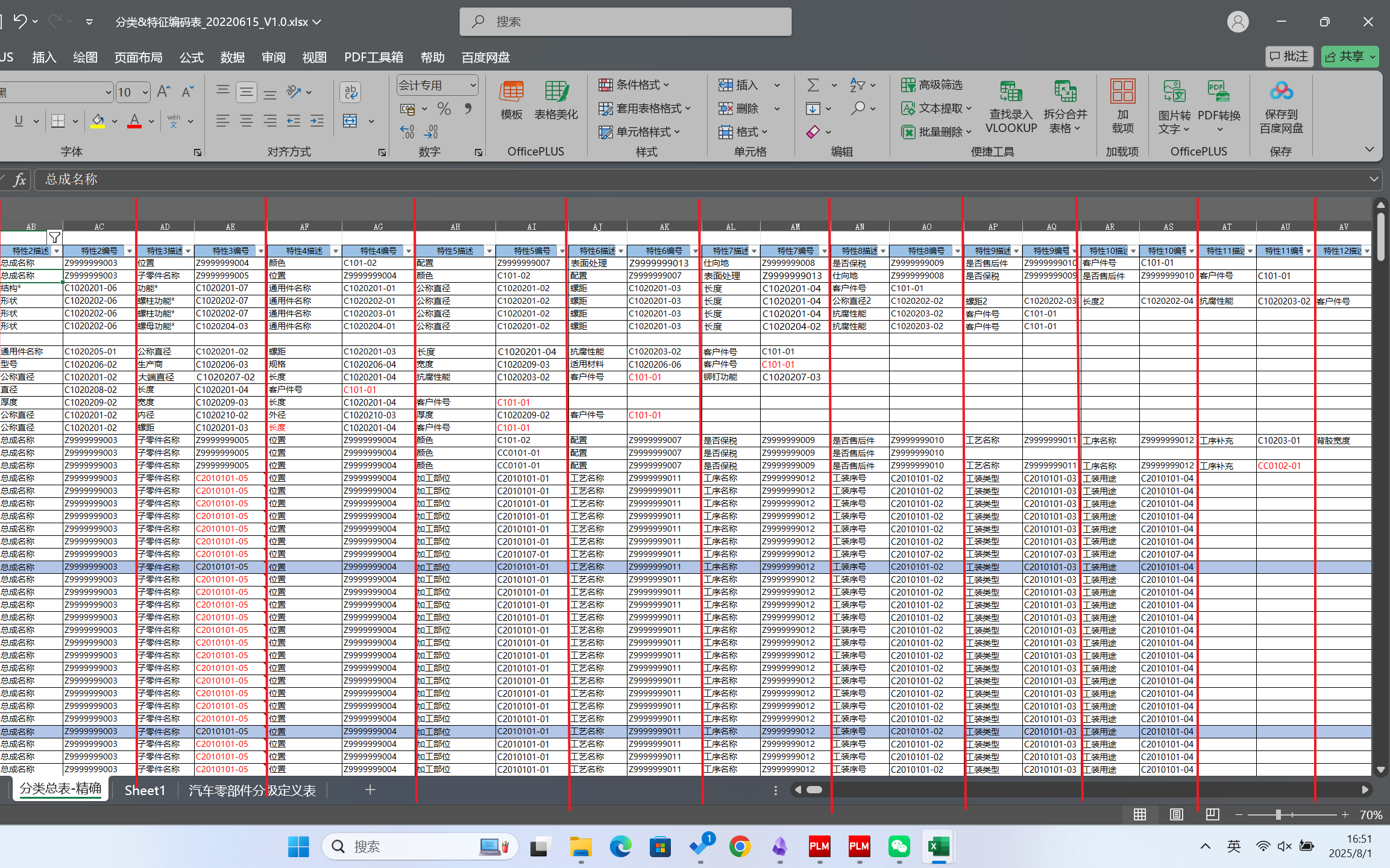Toggle center horizontal alignment
The height and width of the screenshot is (868, 1390).
(x=247, y=121)
